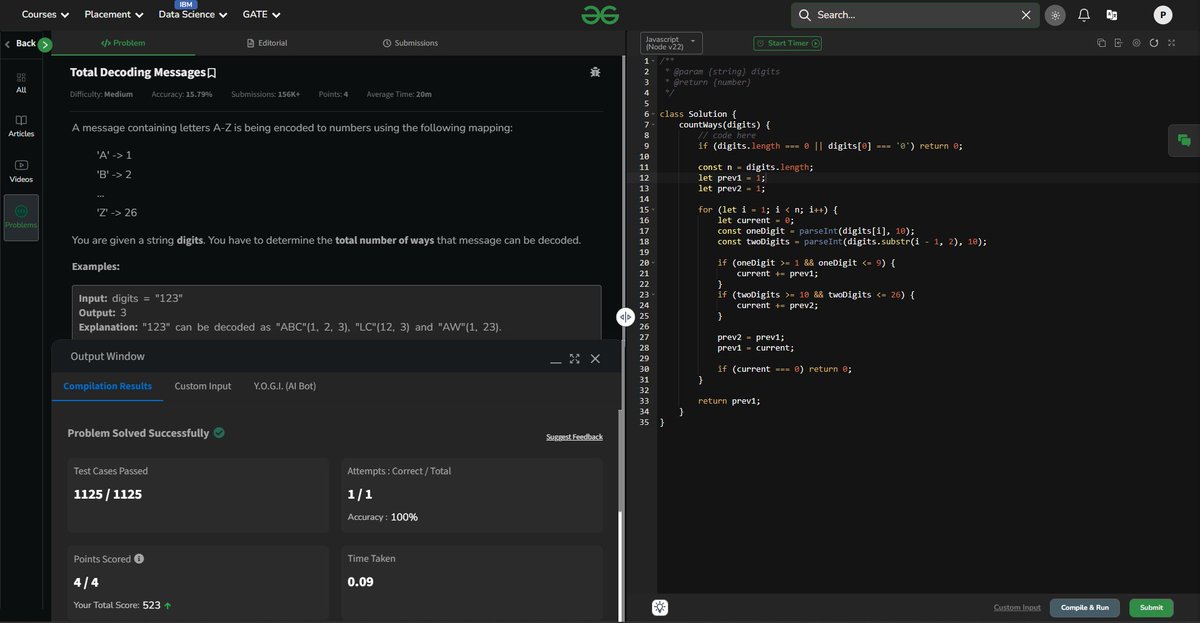The image size is (1200, 623).
Task: Reset the code with refresh icon
Action: coord(1154,43)
